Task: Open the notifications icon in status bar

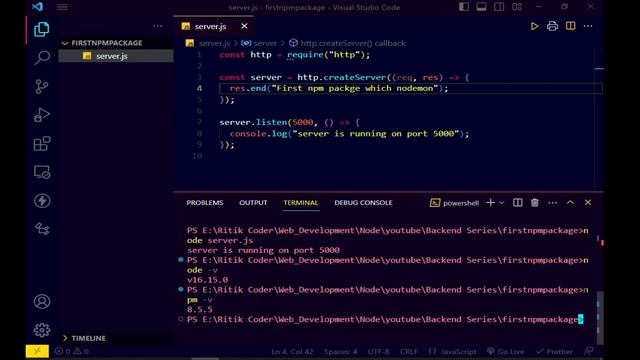Action: (x=588, y=351)
